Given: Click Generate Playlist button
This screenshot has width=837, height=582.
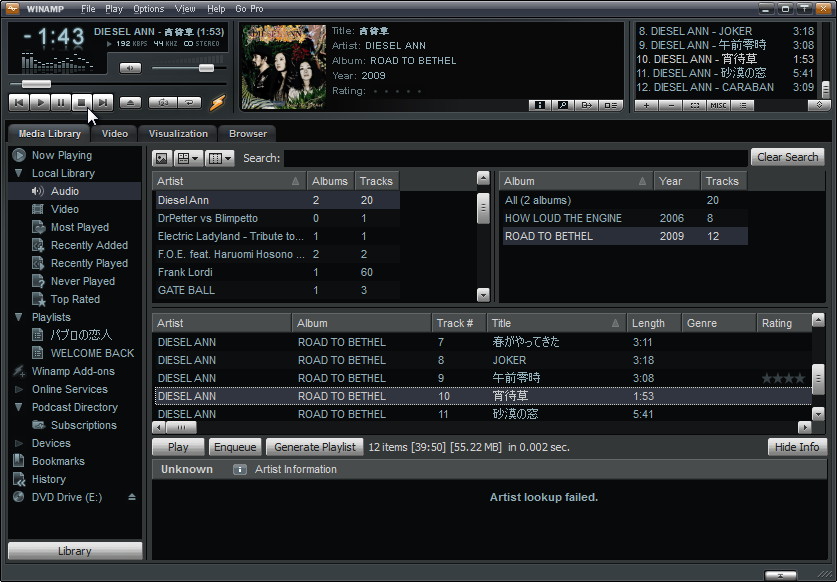Looking at the screenshot, I should point(314,447).
